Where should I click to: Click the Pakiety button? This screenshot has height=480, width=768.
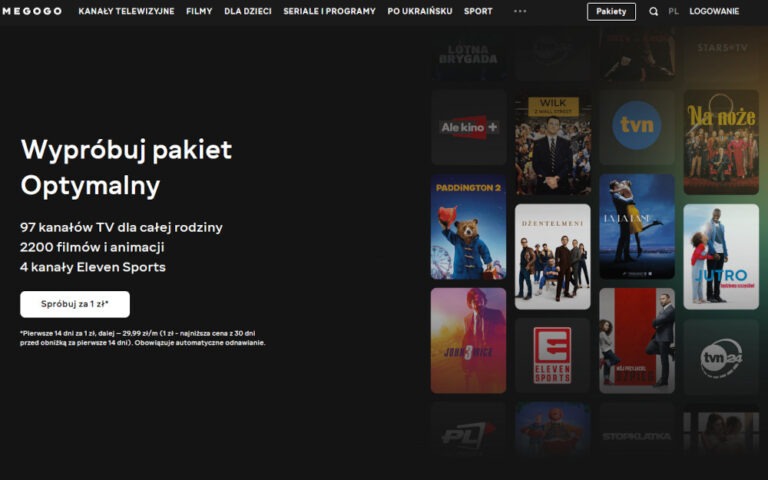pos(611,12)
